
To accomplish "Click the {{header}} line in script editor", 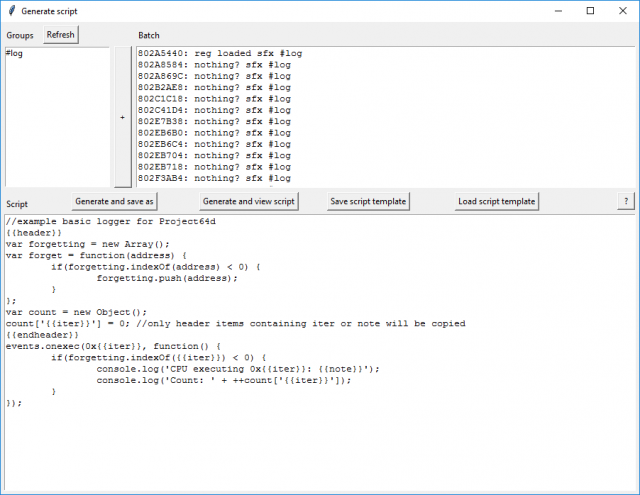I will [x=30, y=232].
